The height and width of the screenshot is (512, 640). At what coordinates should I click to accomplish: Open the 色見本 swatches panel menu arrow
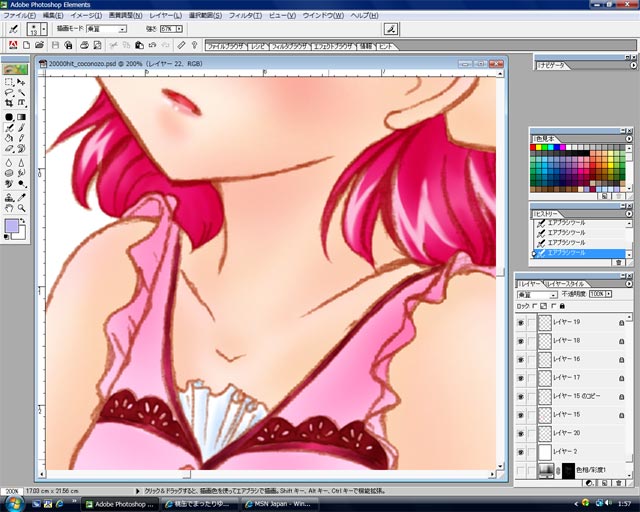click(629, 139)
